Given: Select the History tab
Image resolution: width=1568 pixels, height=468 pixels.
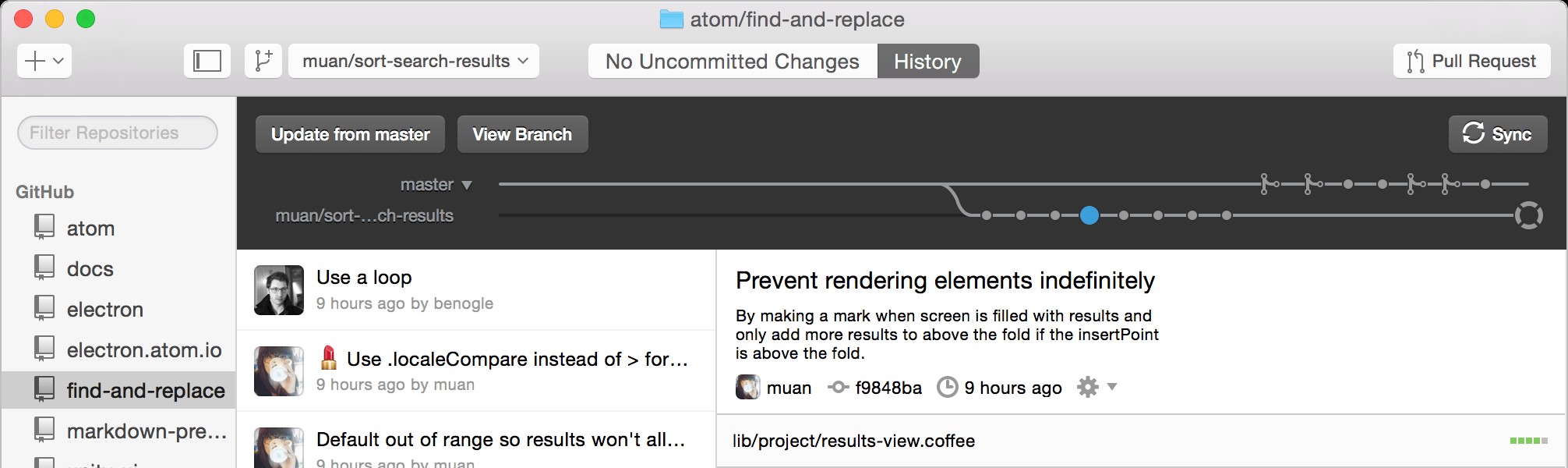Looking at the screenshot, I should click(x=928, y=61).
